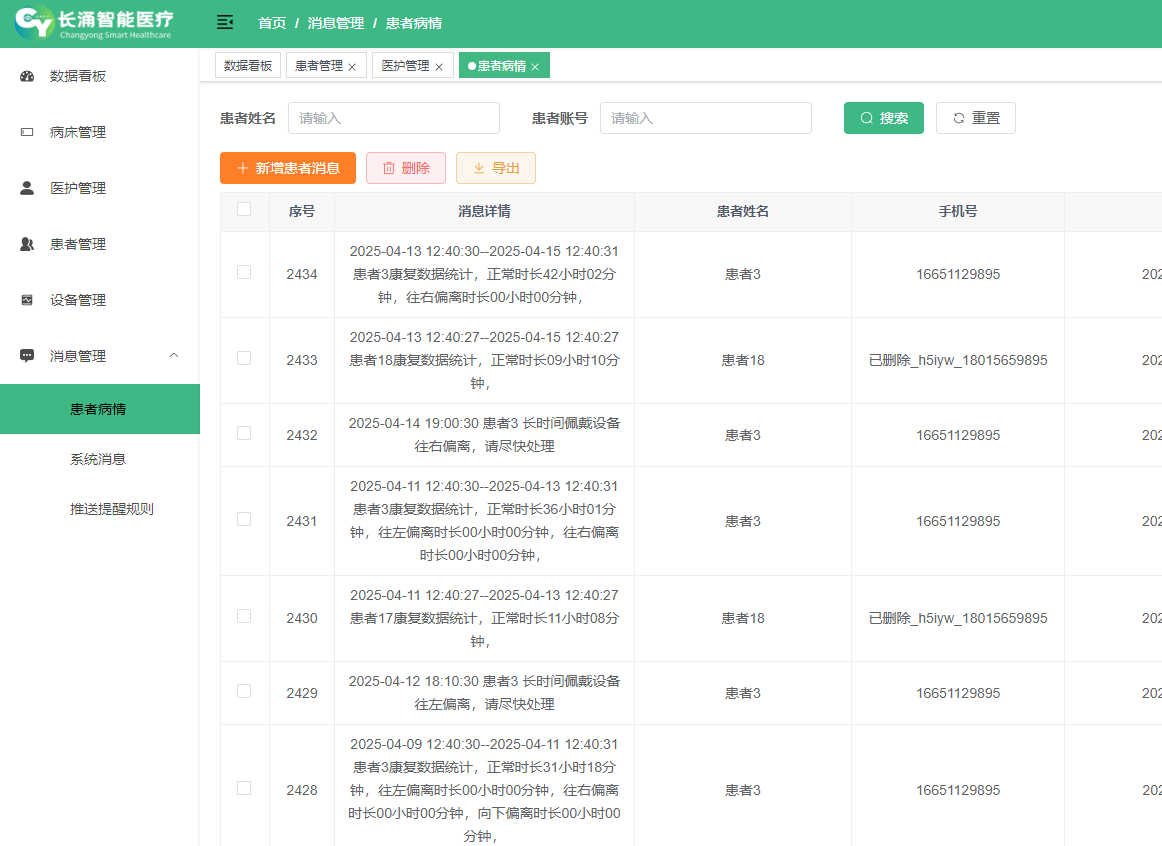Click the 患者管理 patient icon in sidebar

pyautogui.click(x=27, y=244)
